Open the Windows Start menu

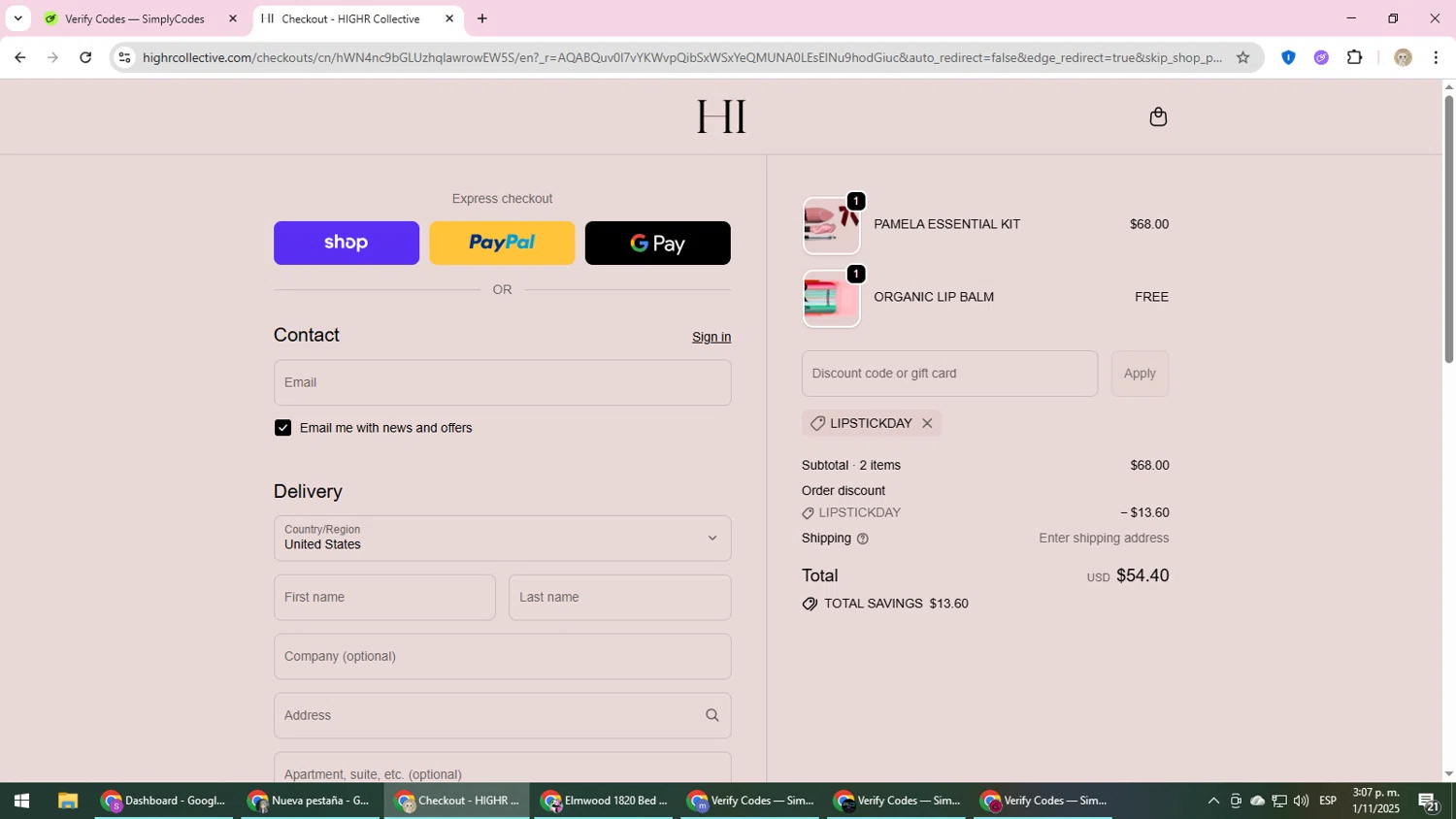pyautogui.click(x=21, y=801)
